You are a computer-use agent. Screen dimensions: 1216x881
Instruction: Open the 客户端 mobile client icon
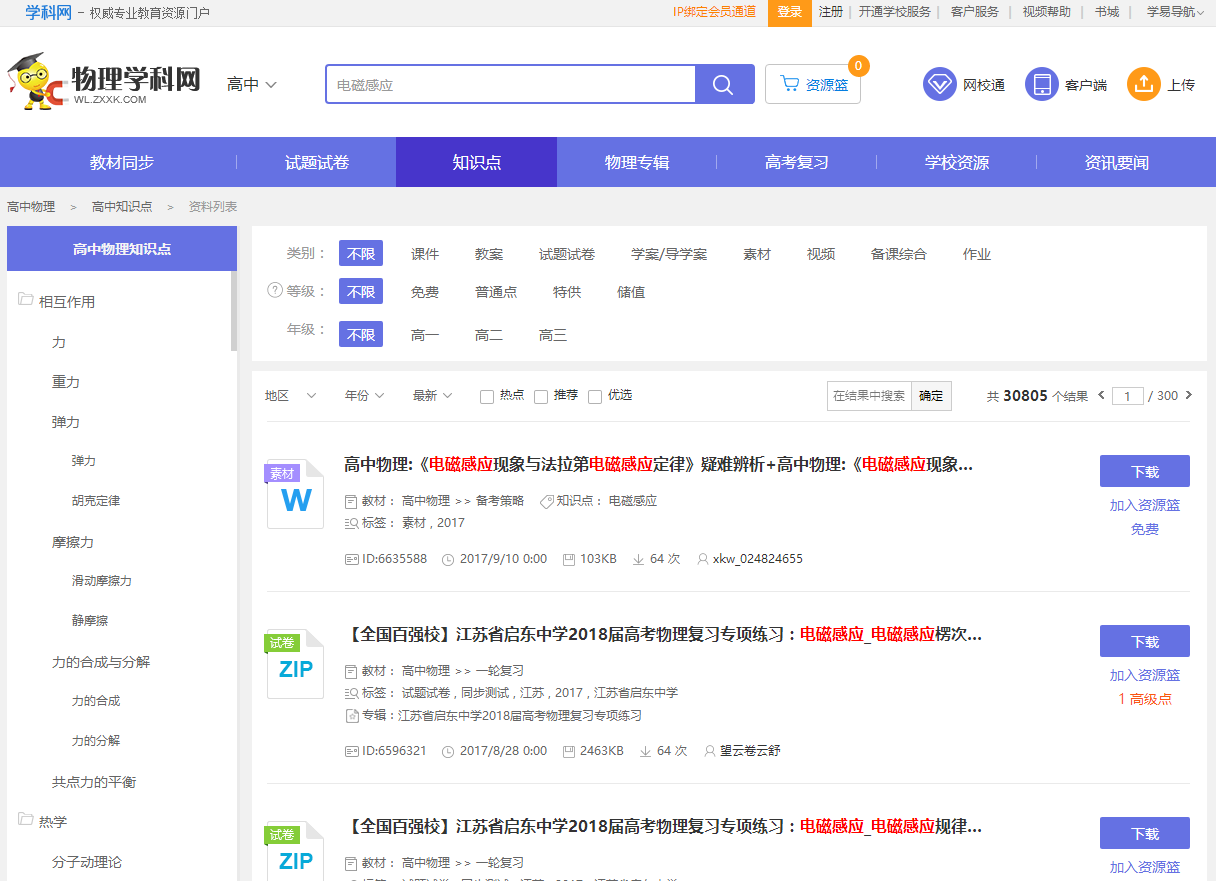point(1041,84)
